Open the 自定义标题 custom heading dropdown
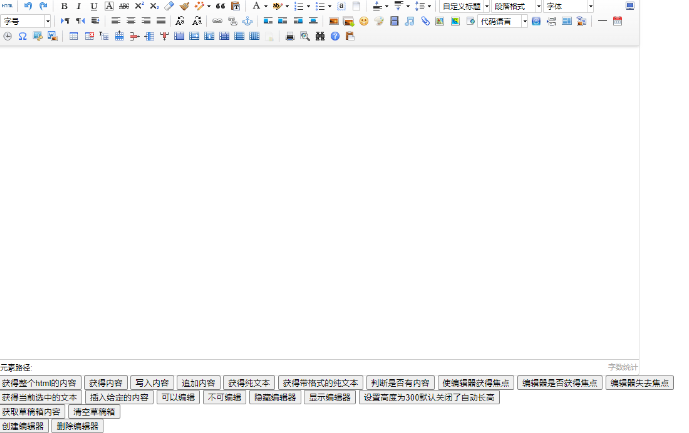This screenshot has width=689, height=433. pos(464,6)
